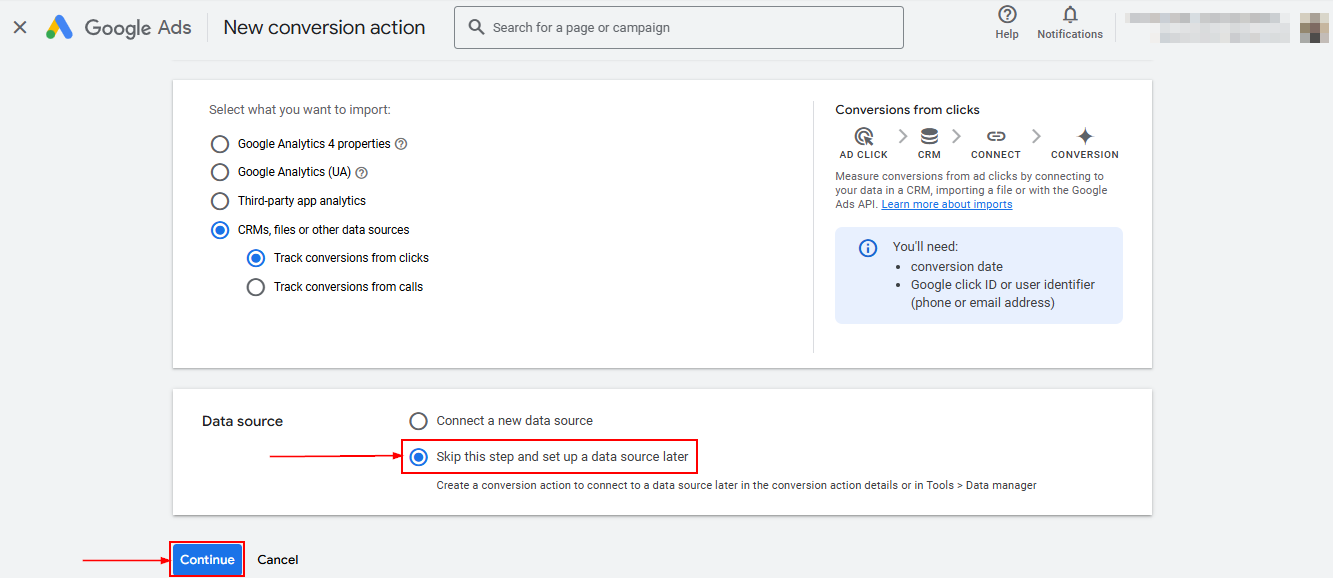Select Skip this step and set up later

[x=418, y=457]
